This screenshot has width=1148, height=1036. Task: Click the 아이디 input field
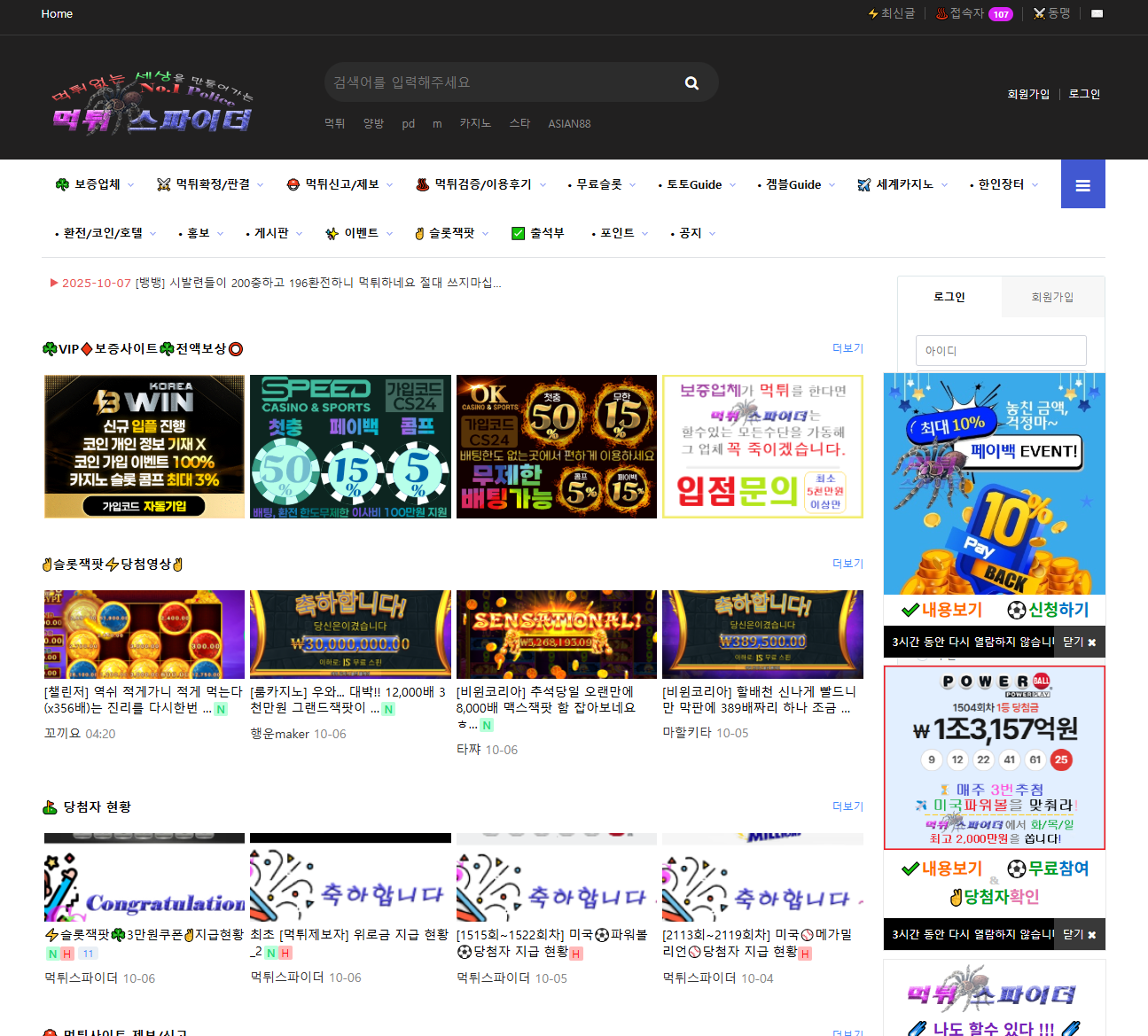(1001, 351)
